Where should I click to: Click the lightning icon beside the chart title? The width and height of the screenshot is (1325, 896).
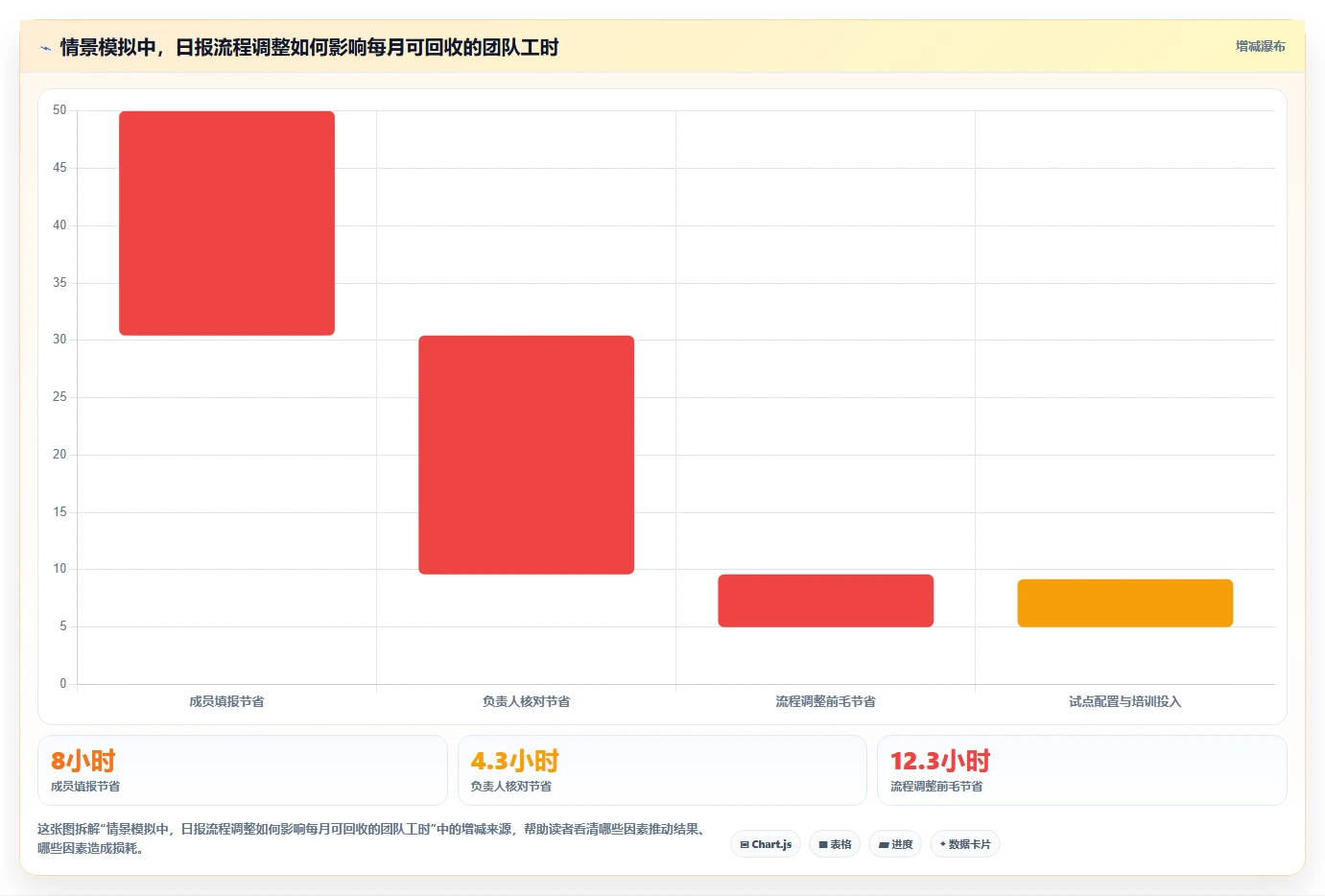(45, 48)
